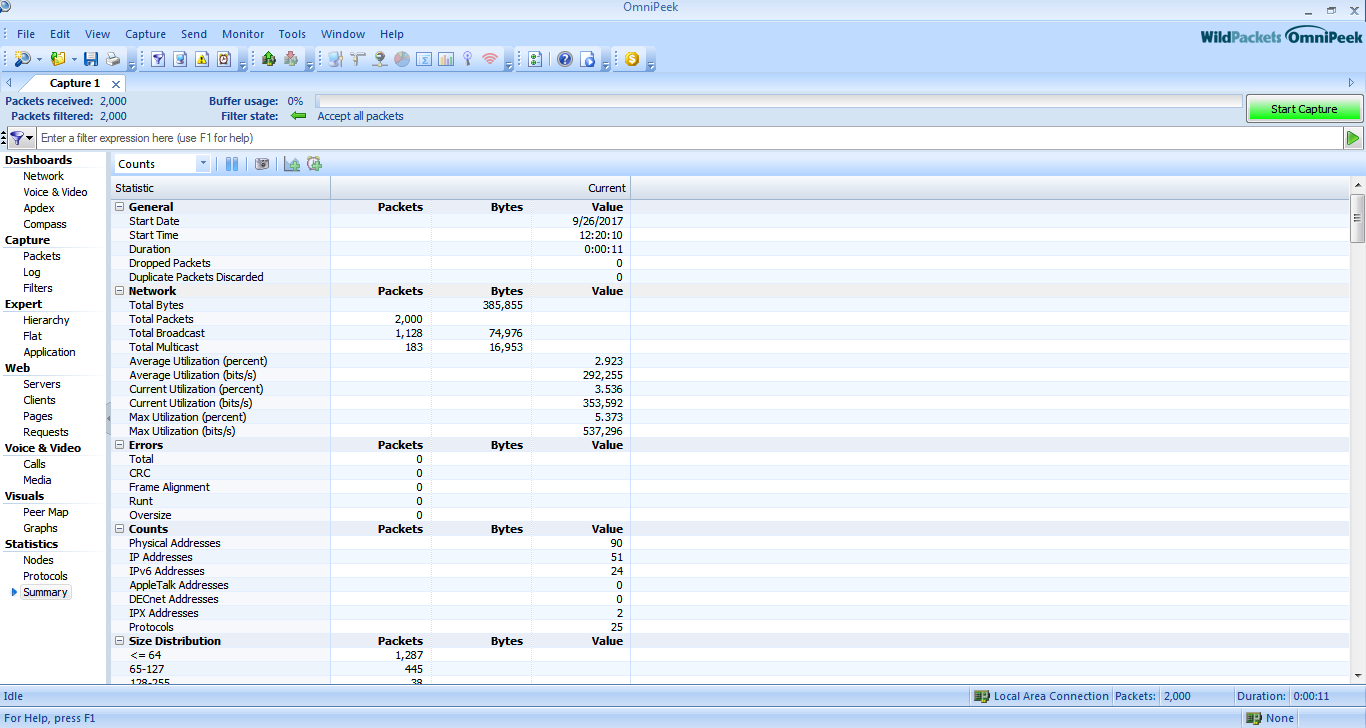Screen dimensions: 1366x728
Task: Open the filter funnel dropdown
Action: (x=21, y=138)
